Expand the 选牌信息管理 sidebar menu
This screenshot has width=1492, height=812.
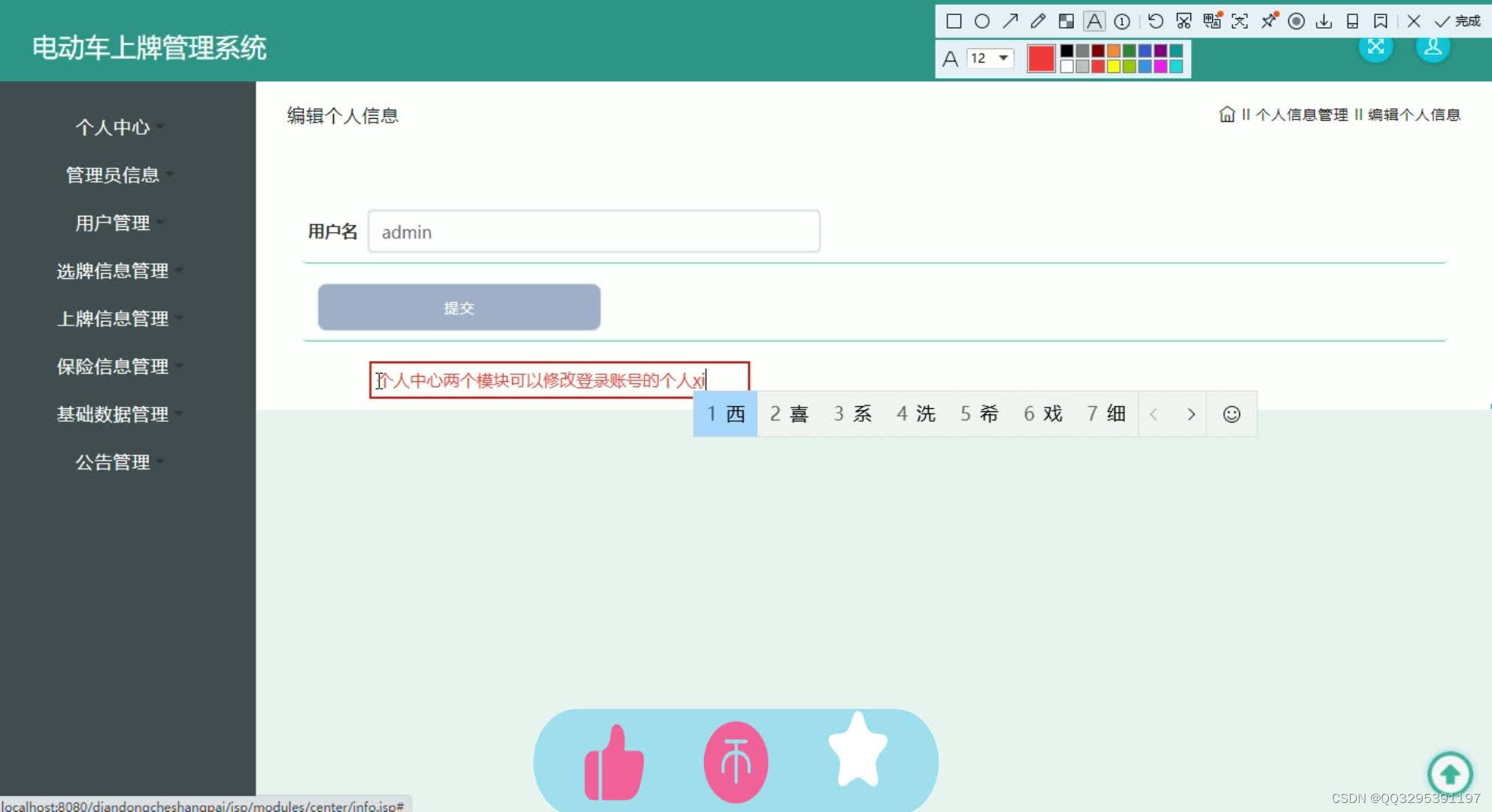pyautogui.click(x=119, y=271)
